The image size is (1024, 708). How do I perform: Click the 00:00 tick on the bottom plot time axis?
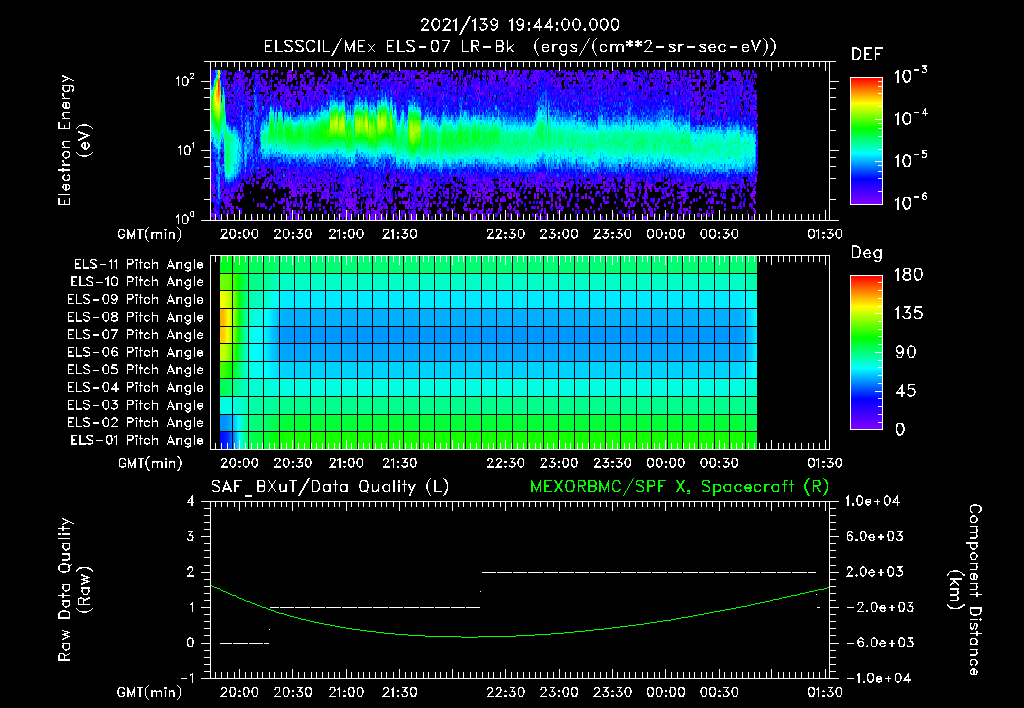(x=665, y=692)
